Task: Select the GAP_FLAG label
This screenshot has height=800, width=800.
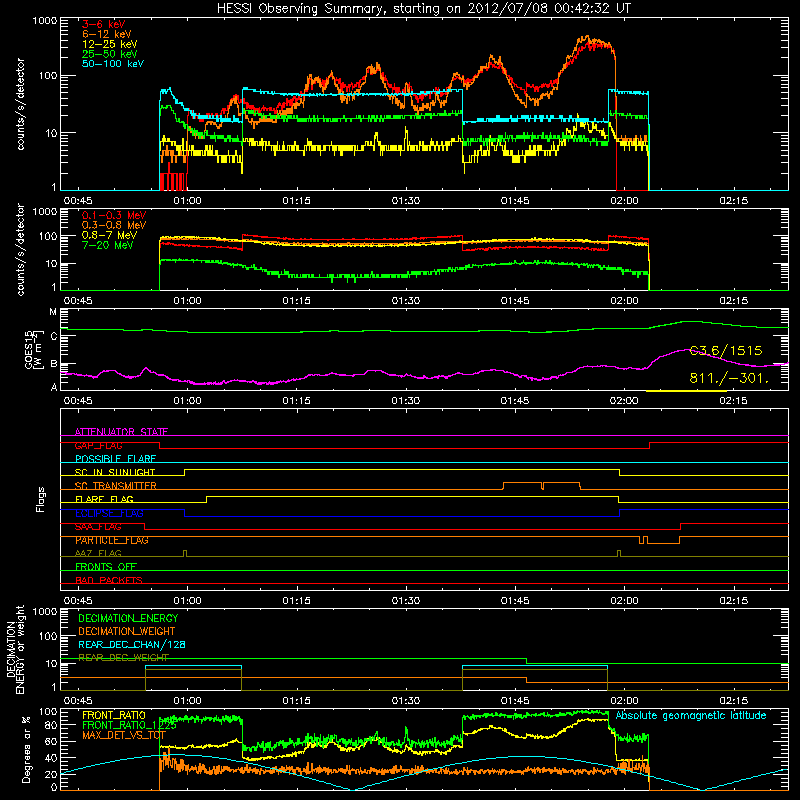Action: coord(98,445)
